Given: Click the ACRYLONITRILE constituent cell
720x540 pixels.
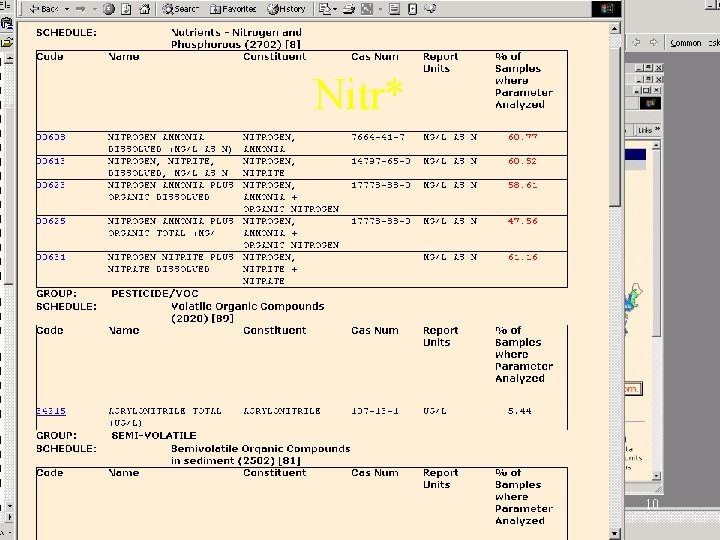Looking at the screenshot, I should coord(282,411).
